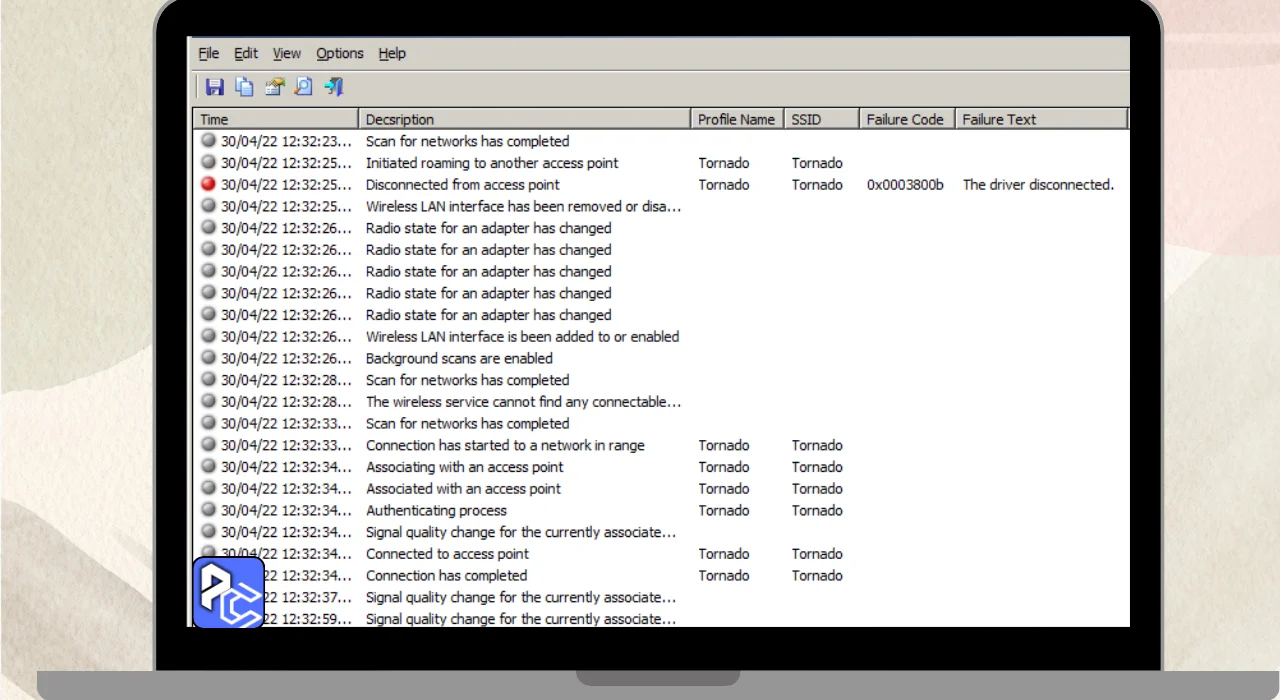1280x700 pixels.
Task: Select the 'Initiated roaming to another access point' row
Action: (x=492, y=163)
